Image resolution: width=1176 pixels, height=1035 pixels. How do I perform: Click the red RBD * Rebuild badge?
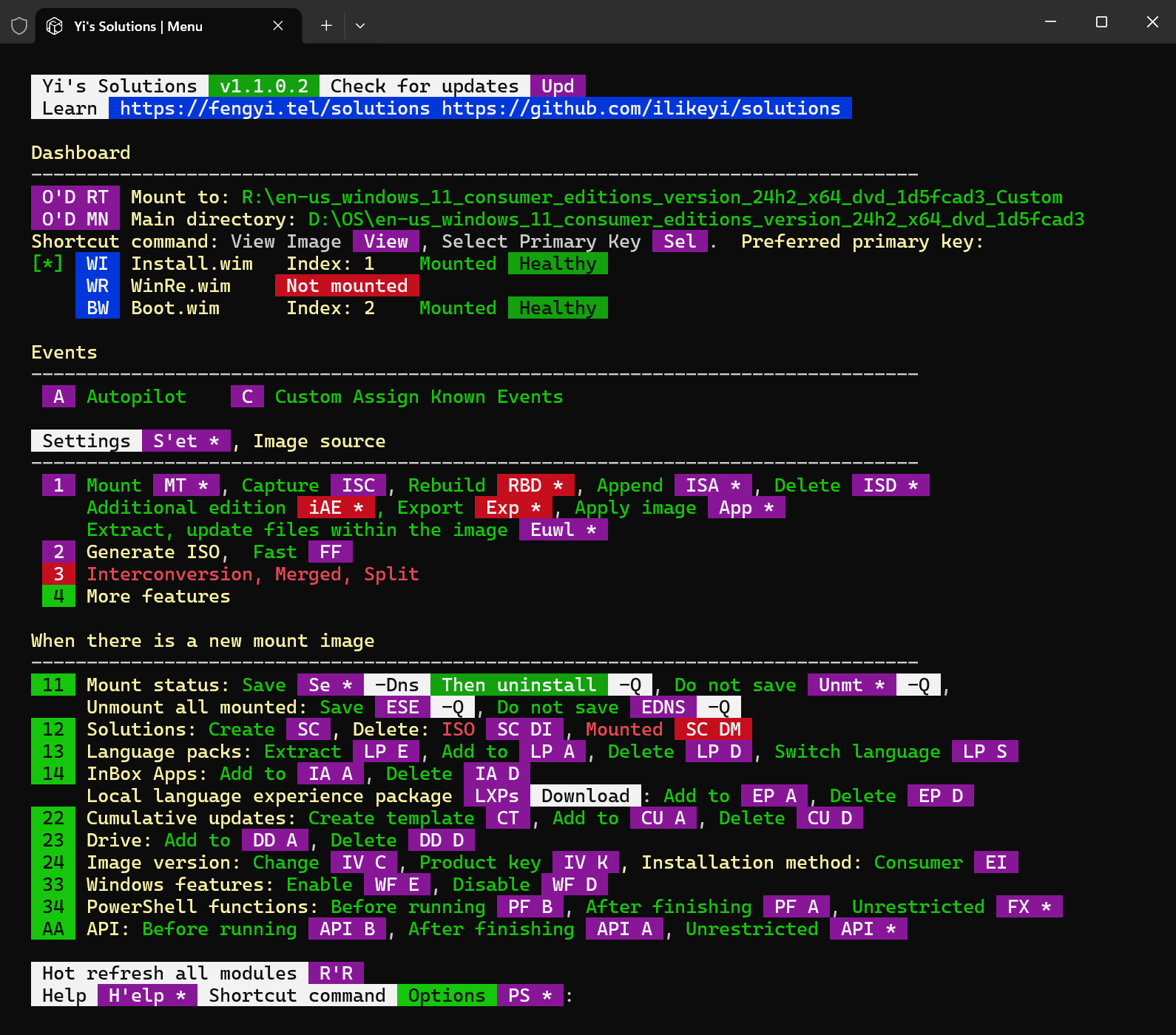point(535,486)
